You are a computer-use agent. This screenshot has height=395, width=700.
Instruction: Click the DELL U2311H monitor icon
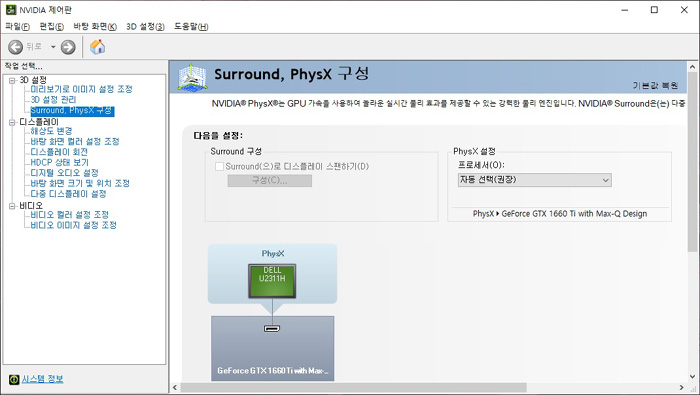(x=272, y=281)
